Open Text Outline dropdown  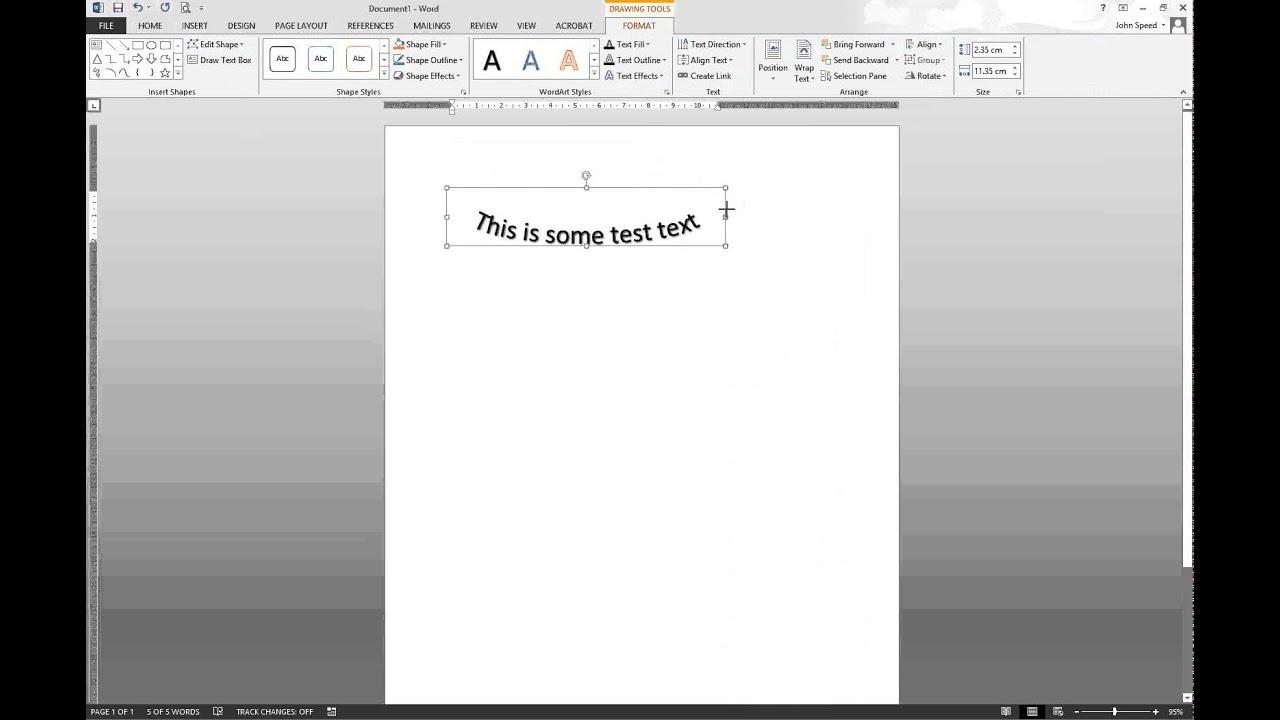[634, 60]
